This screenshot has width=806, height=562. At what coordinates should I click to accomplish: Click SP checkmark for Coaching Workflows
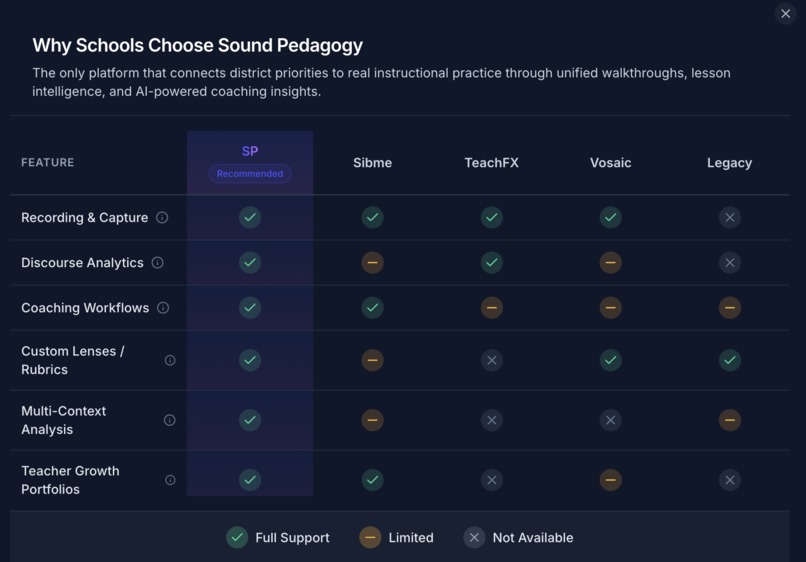point(250,308)
